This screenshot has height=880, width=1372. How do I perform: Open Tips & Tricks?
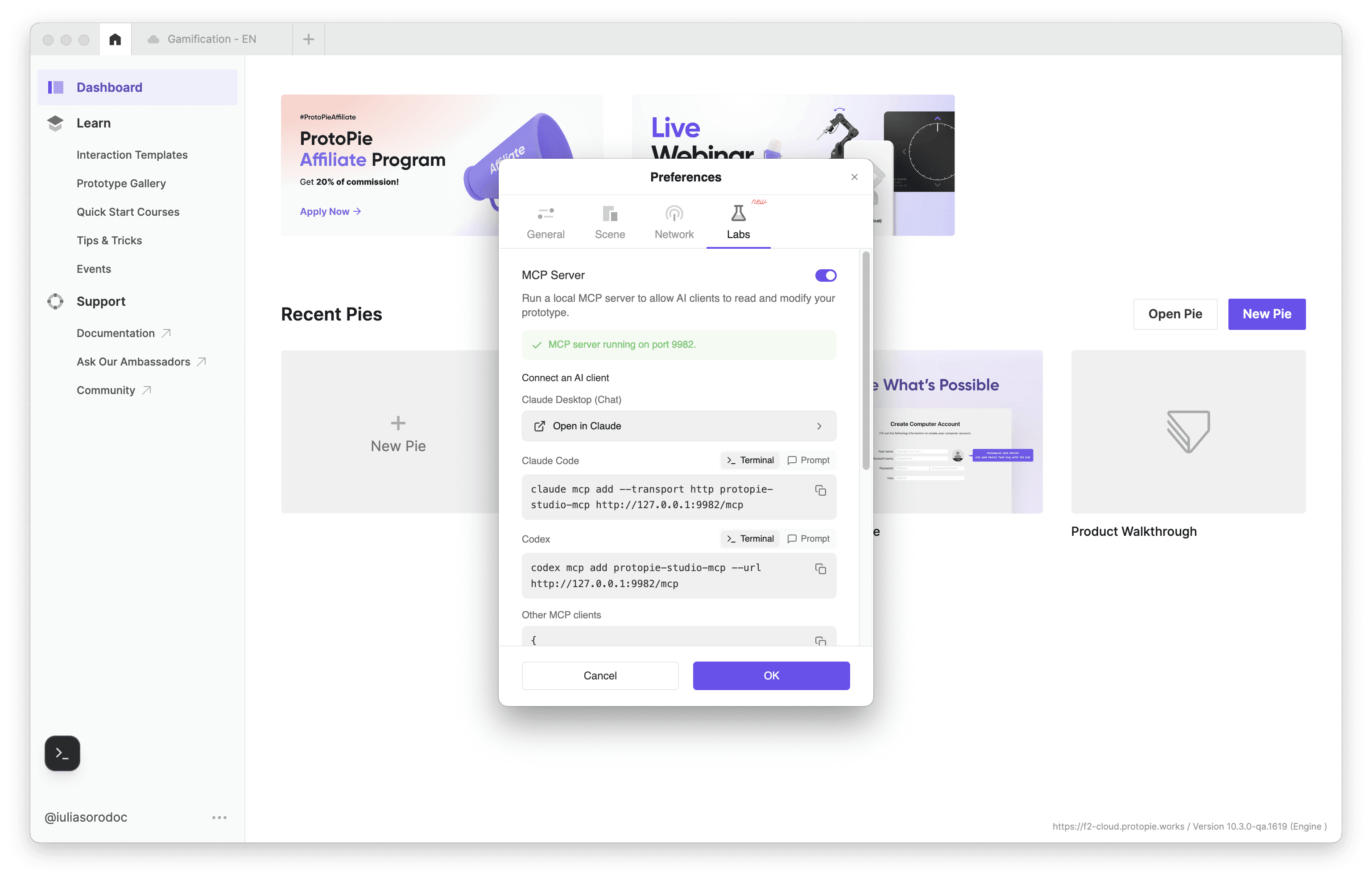click(x=109, y=241)
